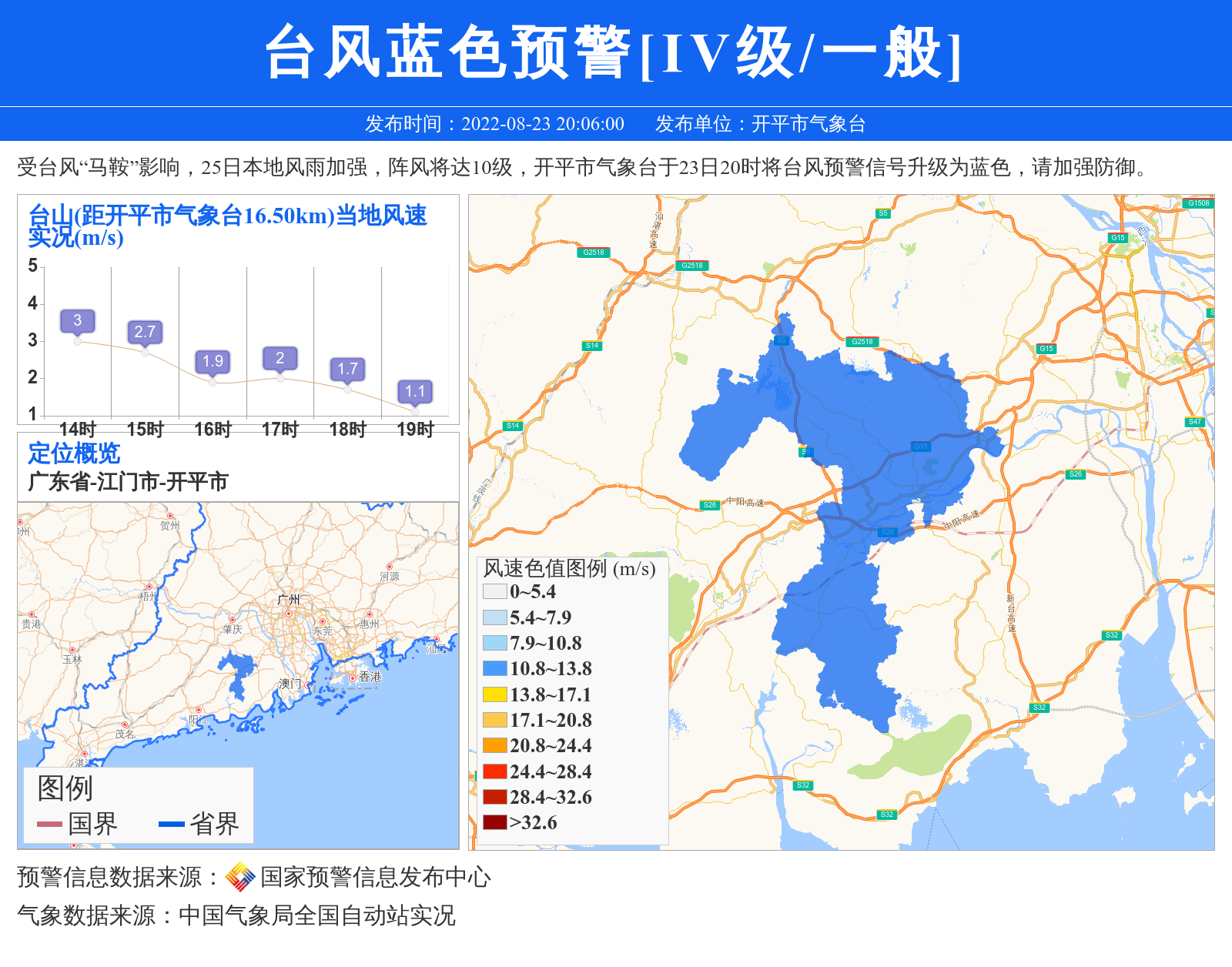Screen dimensions: 1232x967
Task: Click the G1508 highway badge on map
Action: [x=1198, y=203]
